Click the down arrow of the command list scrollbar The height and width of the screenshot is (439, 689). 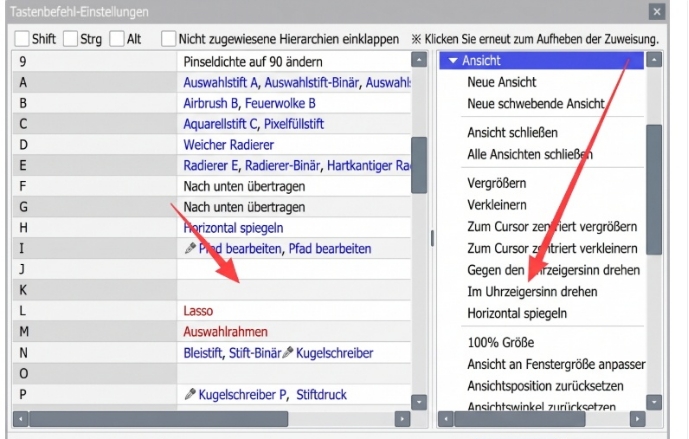[655, 401]
